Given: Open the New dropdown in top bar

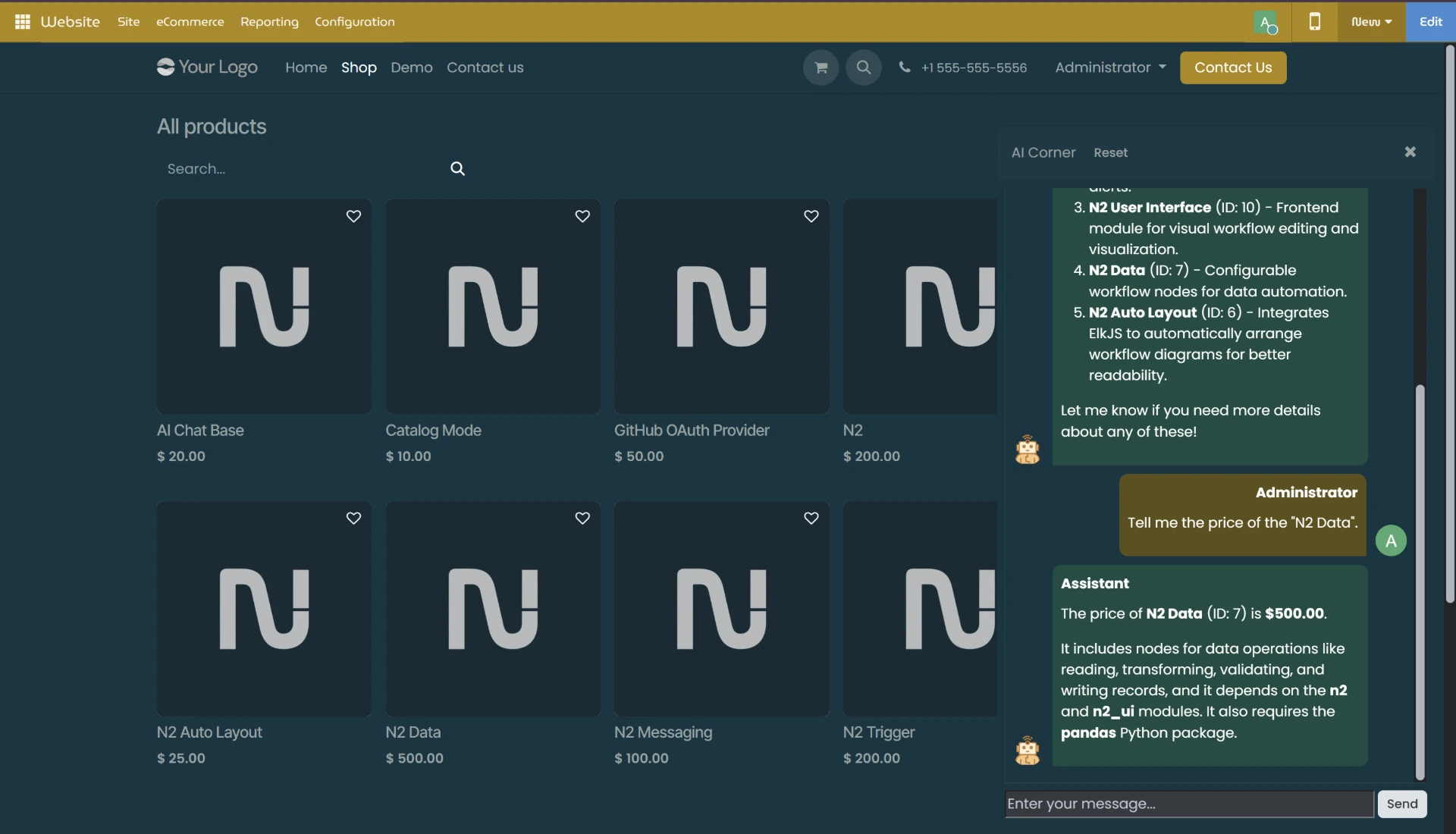Looking at the screenshot, I should point(1371,22).
